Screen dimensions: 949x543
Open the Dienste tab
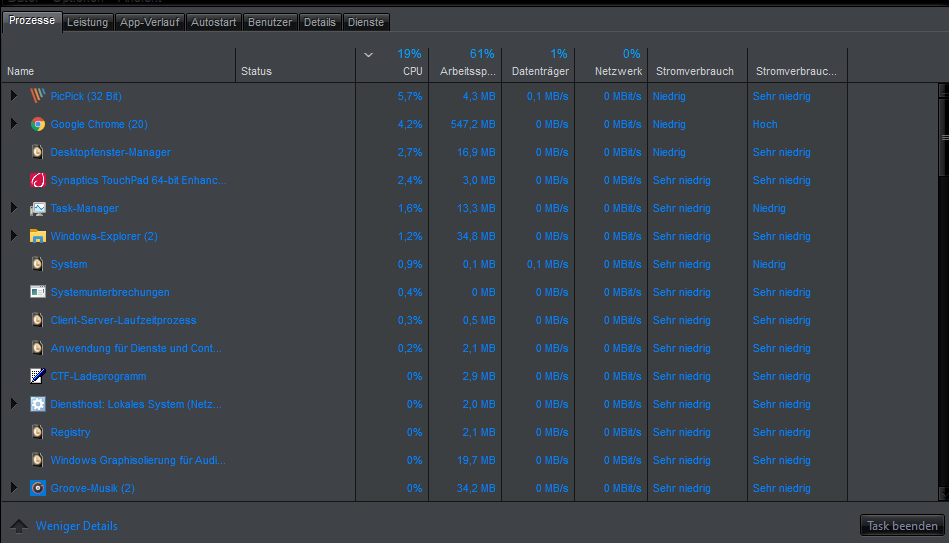click(x=365, y=22)
